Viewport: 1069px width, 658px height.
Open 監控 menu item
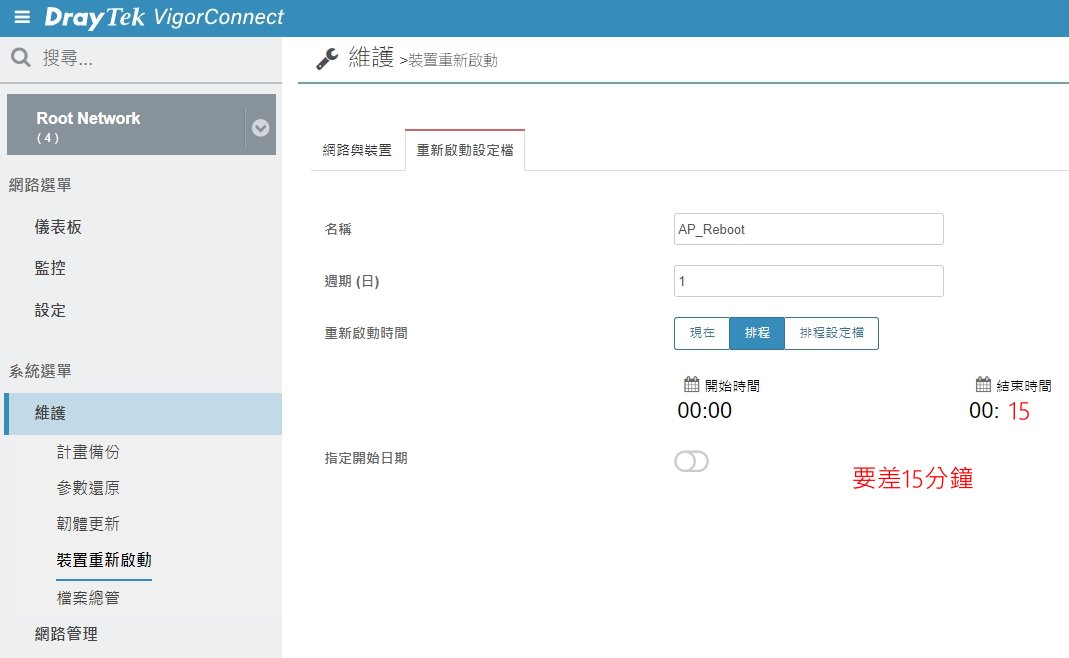[50, 268]
